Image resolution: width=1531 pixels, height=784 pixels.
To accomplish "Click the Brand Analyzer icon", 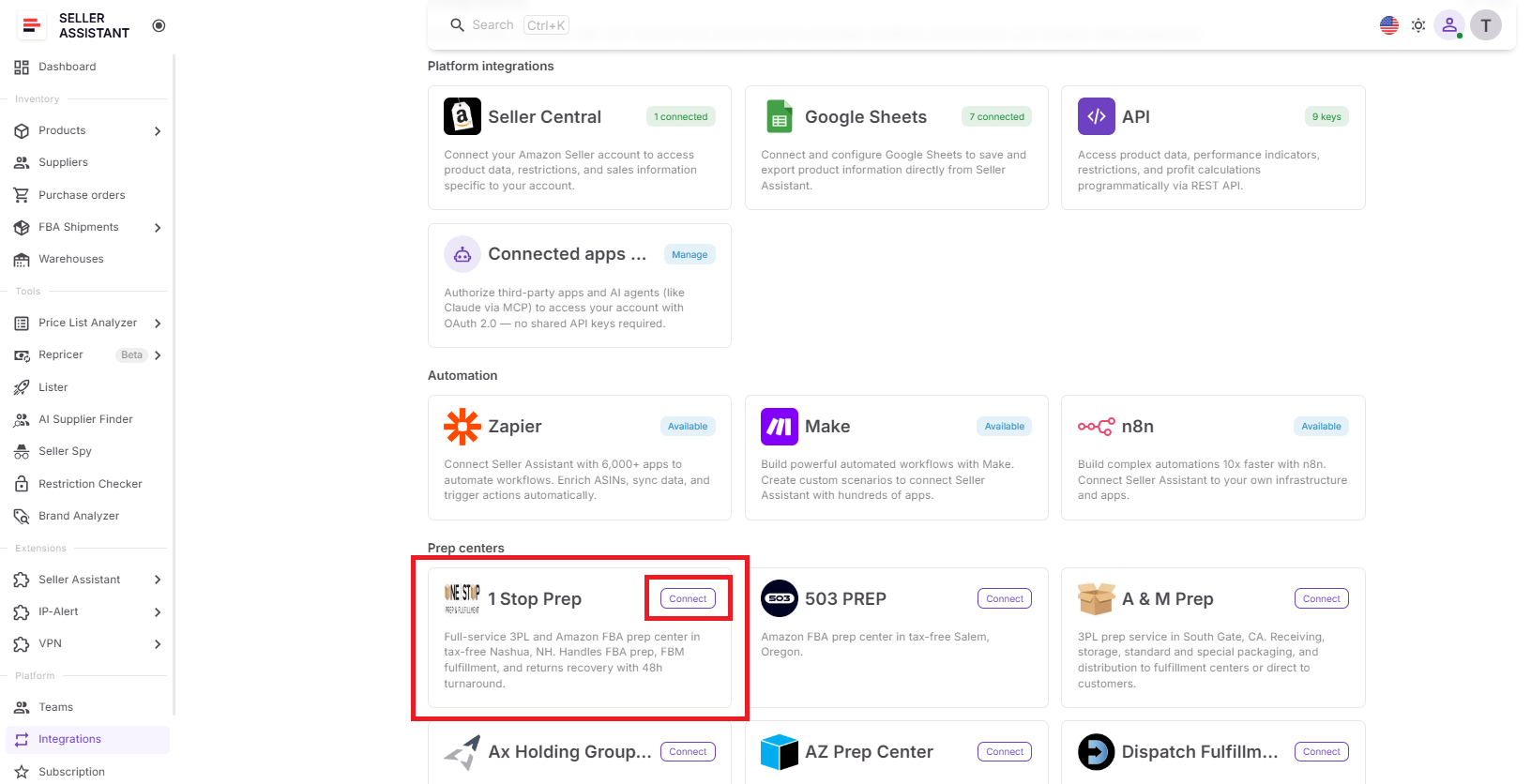I will click(22, 516).
